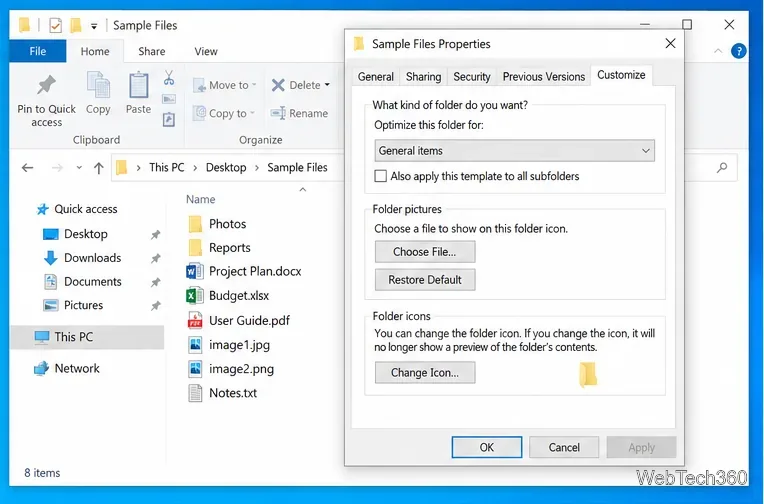Click the Copy icon in Clipboard group
764x504 pixels.
point(98,85)
